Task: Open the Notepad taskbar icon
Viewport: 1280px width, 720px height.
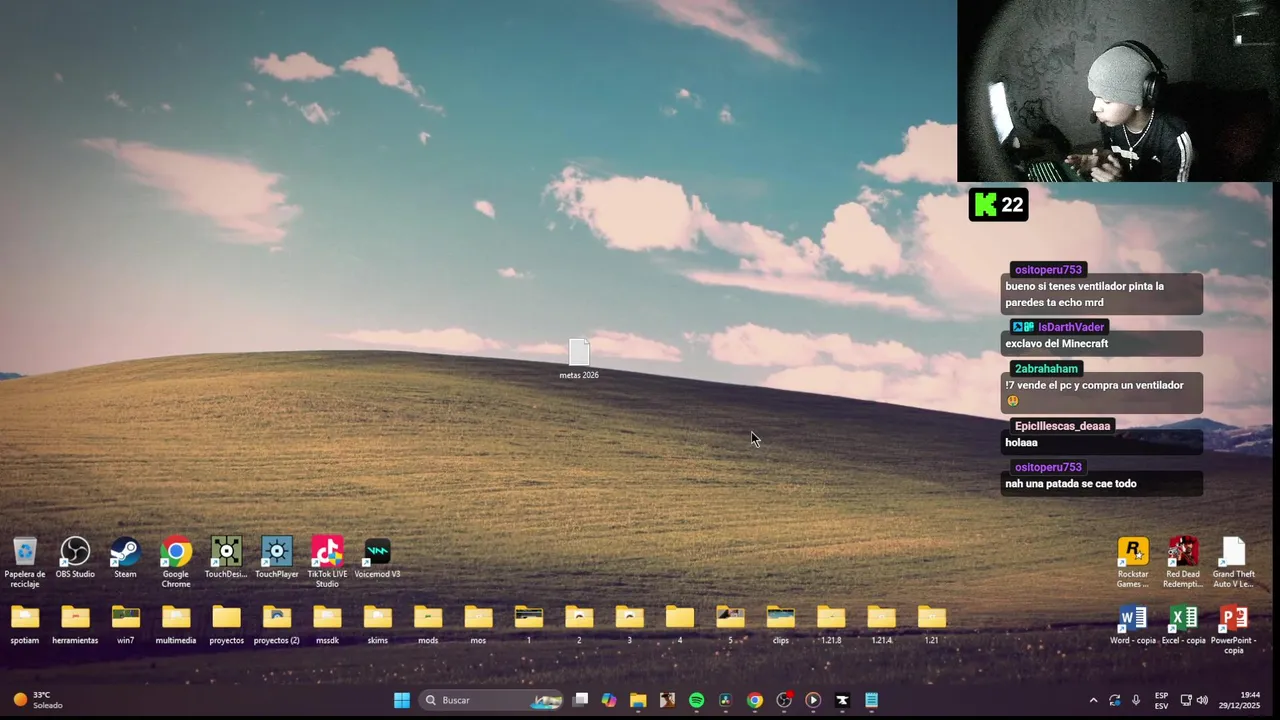Action: point(871,700)
